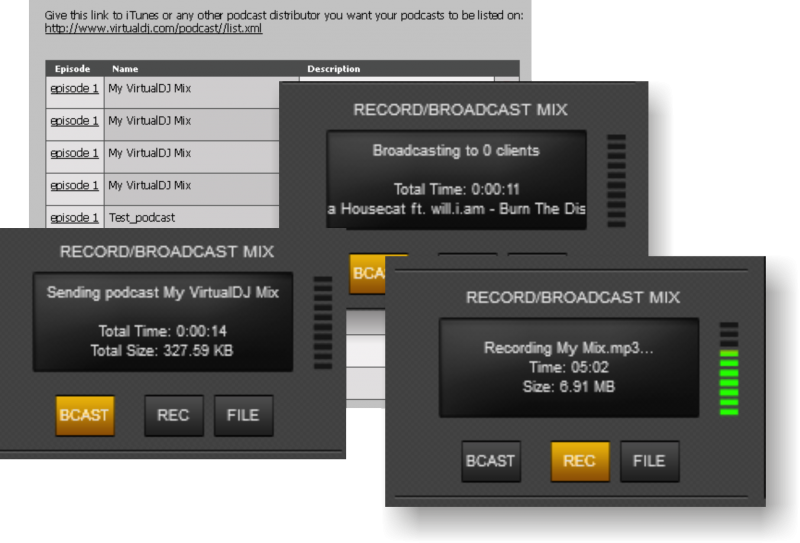Click FILE in the Sending podcast panel
Image resolution: width=800 pixels, height=543 pixels.
pyautogui.click(x=243, y=416)
